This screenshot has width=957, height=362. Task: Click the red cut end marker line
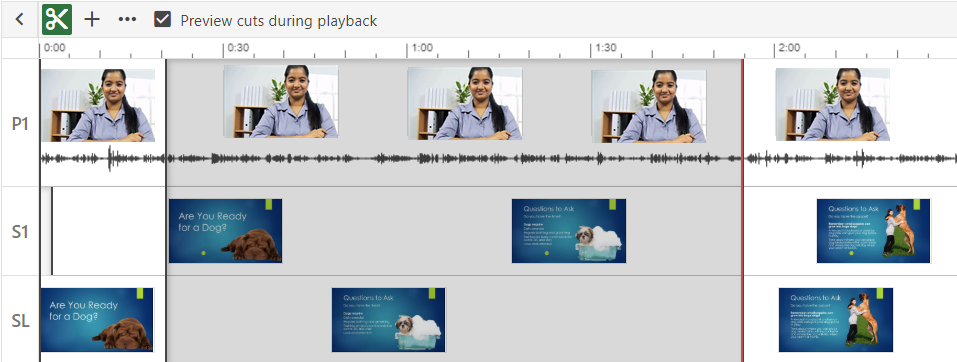point(743,211)
